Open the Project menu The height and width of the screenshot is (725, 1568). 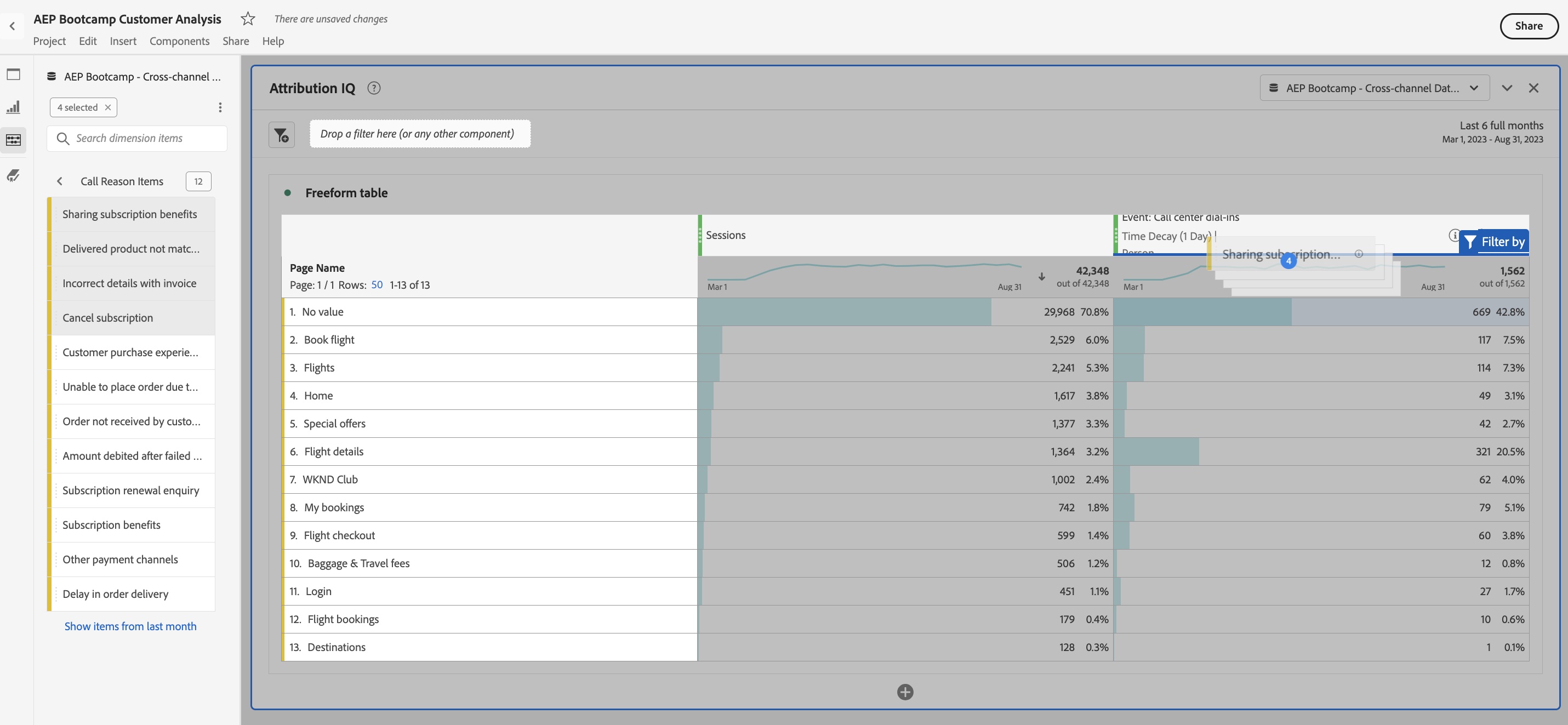[49, 41]
